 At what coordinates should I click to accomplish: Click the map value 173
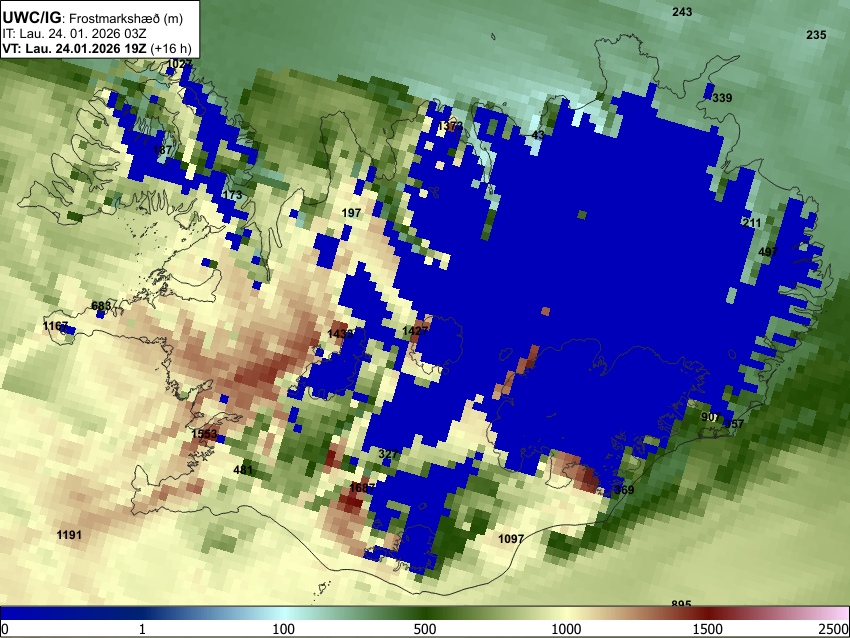tap(232, 195)
